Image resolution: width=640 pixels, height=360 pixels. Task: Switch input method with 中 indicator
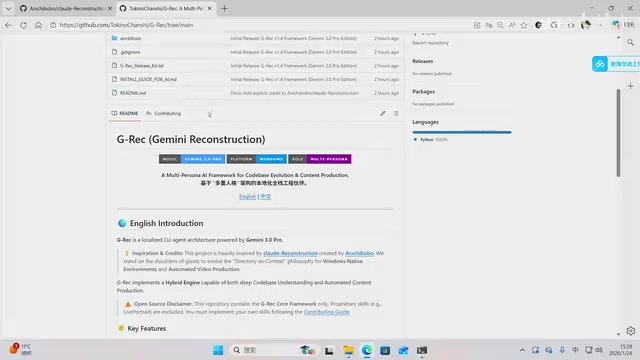576,350
